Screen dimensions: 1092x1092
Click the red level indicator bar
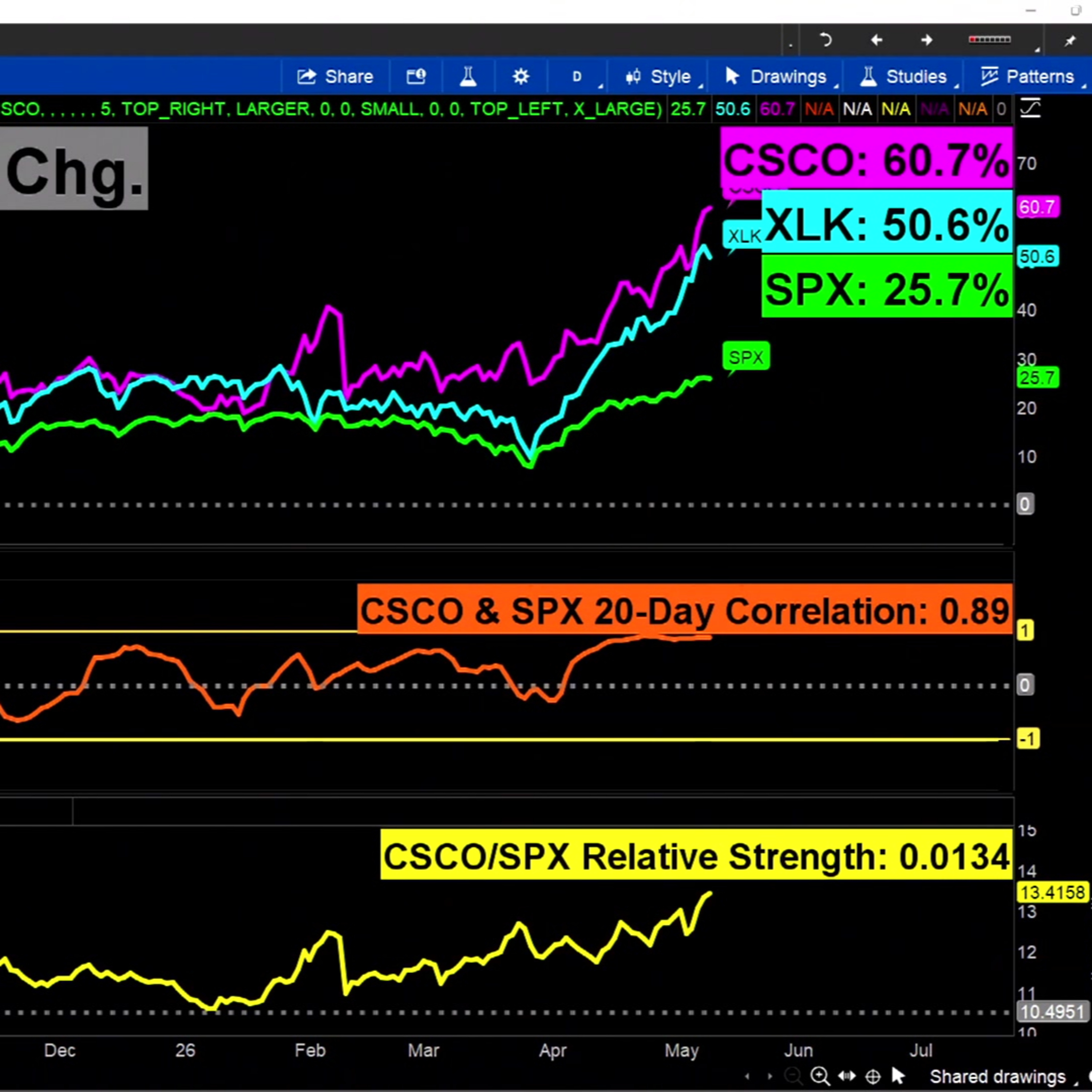pos(990,40)
